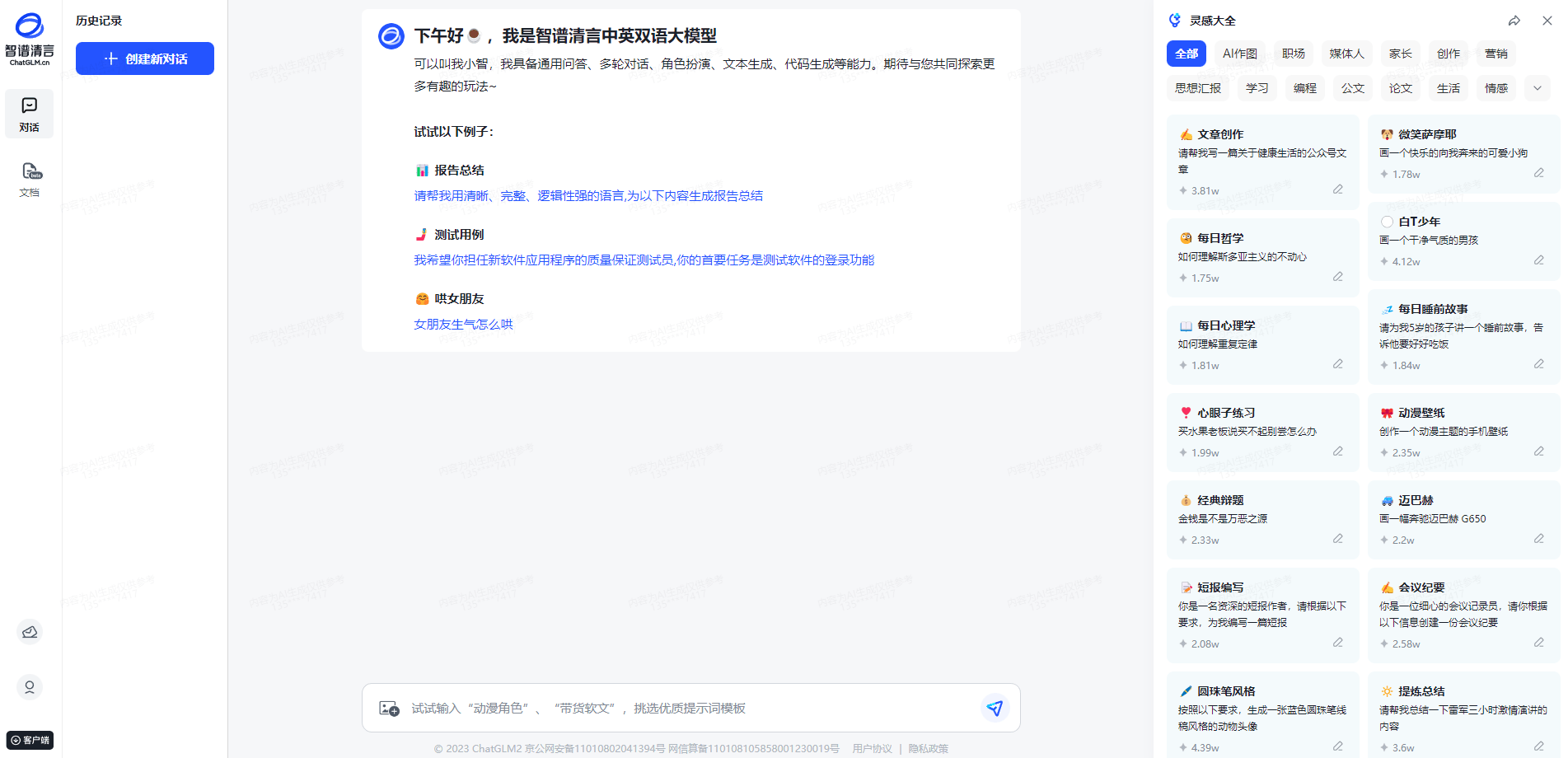
Task: Switch to the AI作图 category
Action: click(1240, 53)
